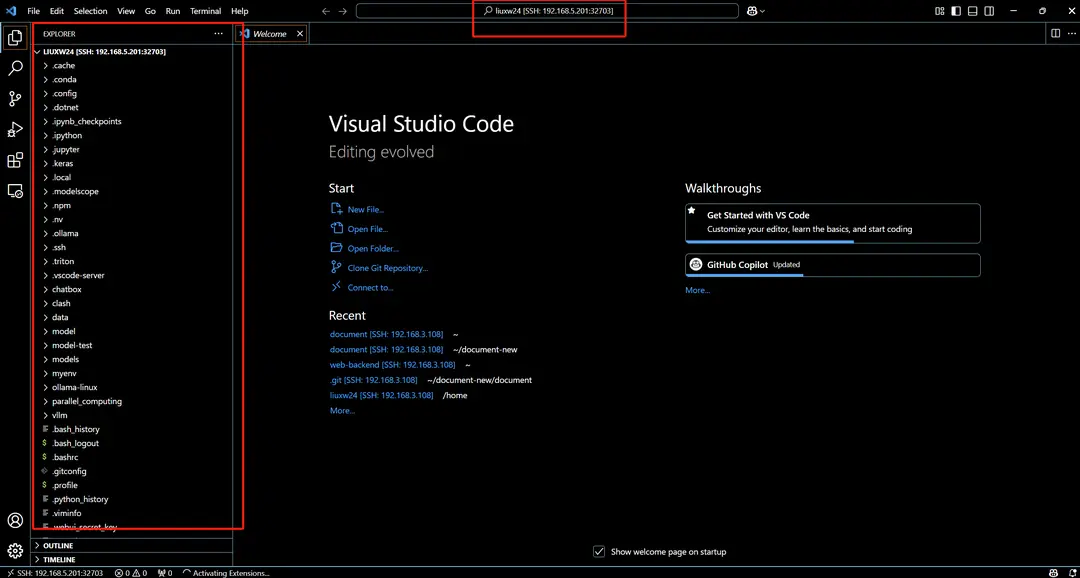Open recent web-backend SSH workspace
This screenshot has width=1080, height=578.
[393, 365]
